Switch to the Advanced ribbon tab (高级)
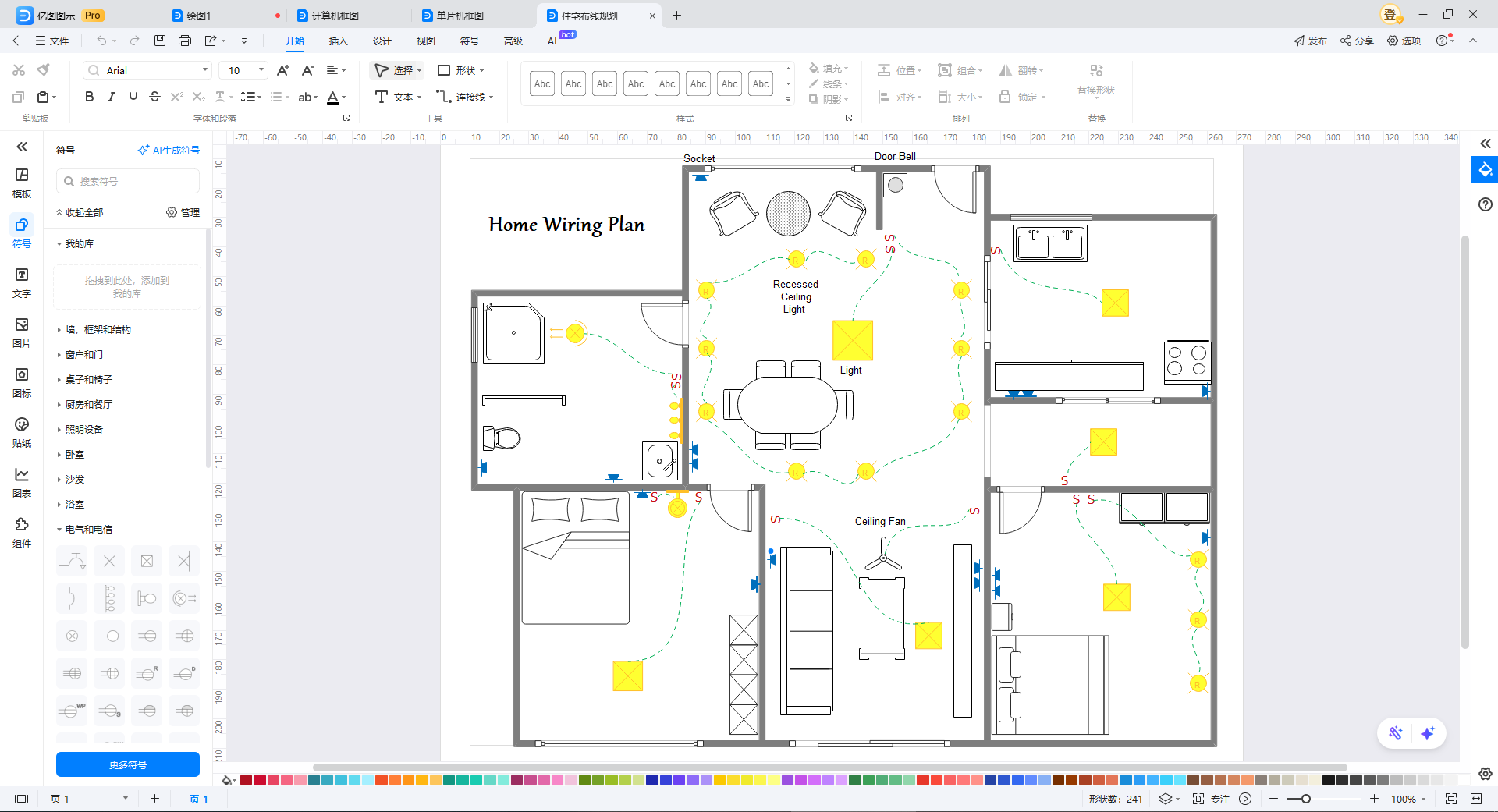1498x812 pixels. pos(513,41)
